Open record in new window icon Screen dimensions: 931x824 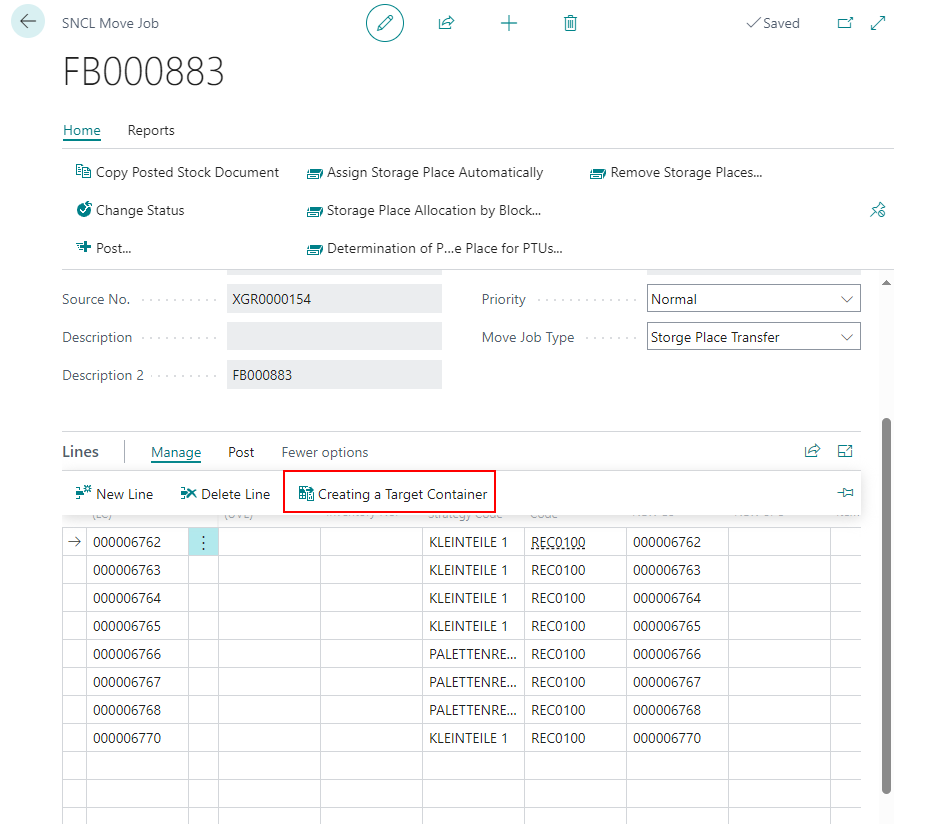click(x=845, y=23)
